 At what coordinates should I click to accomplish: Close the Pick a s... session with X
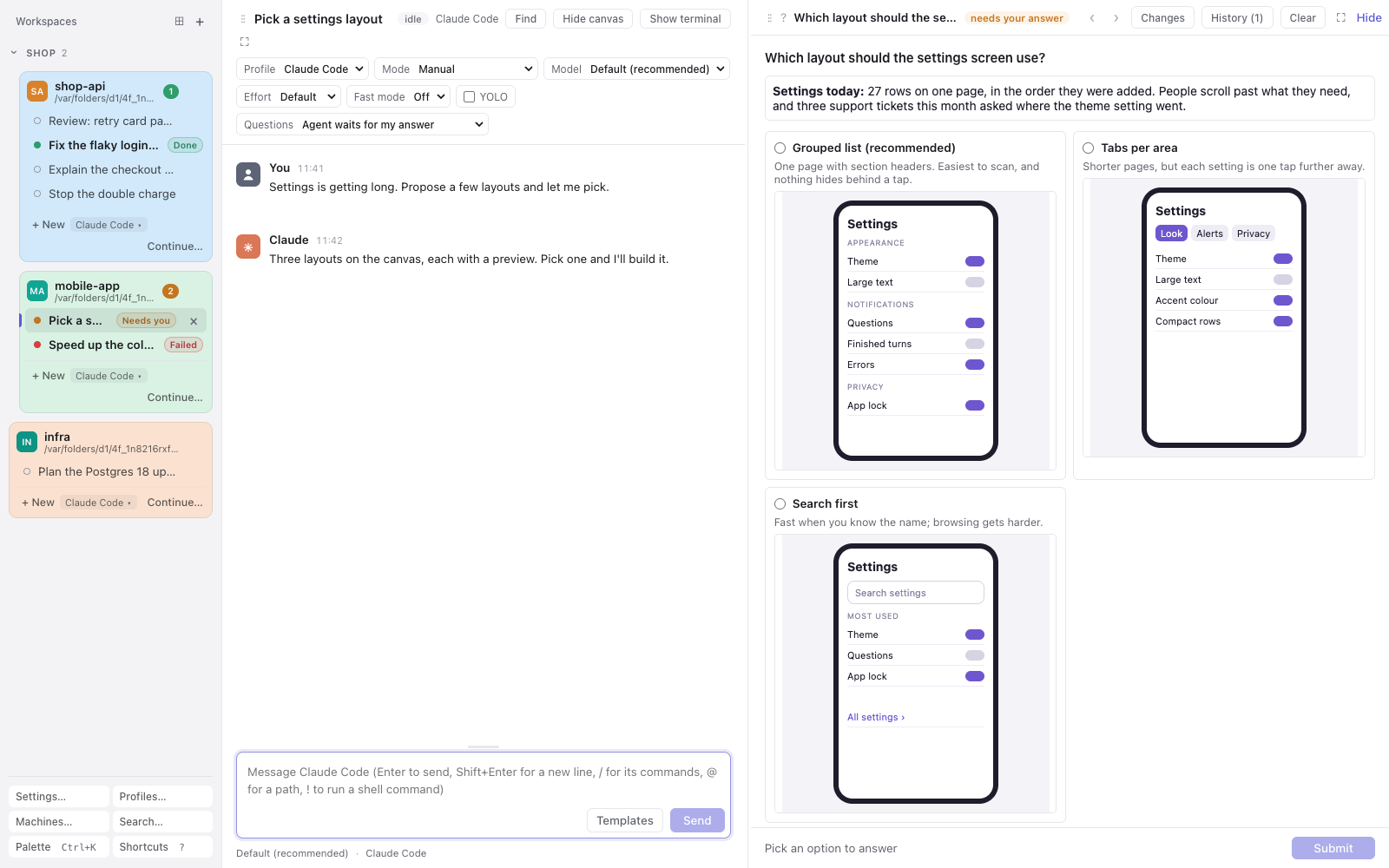click(x=194, y=321)
